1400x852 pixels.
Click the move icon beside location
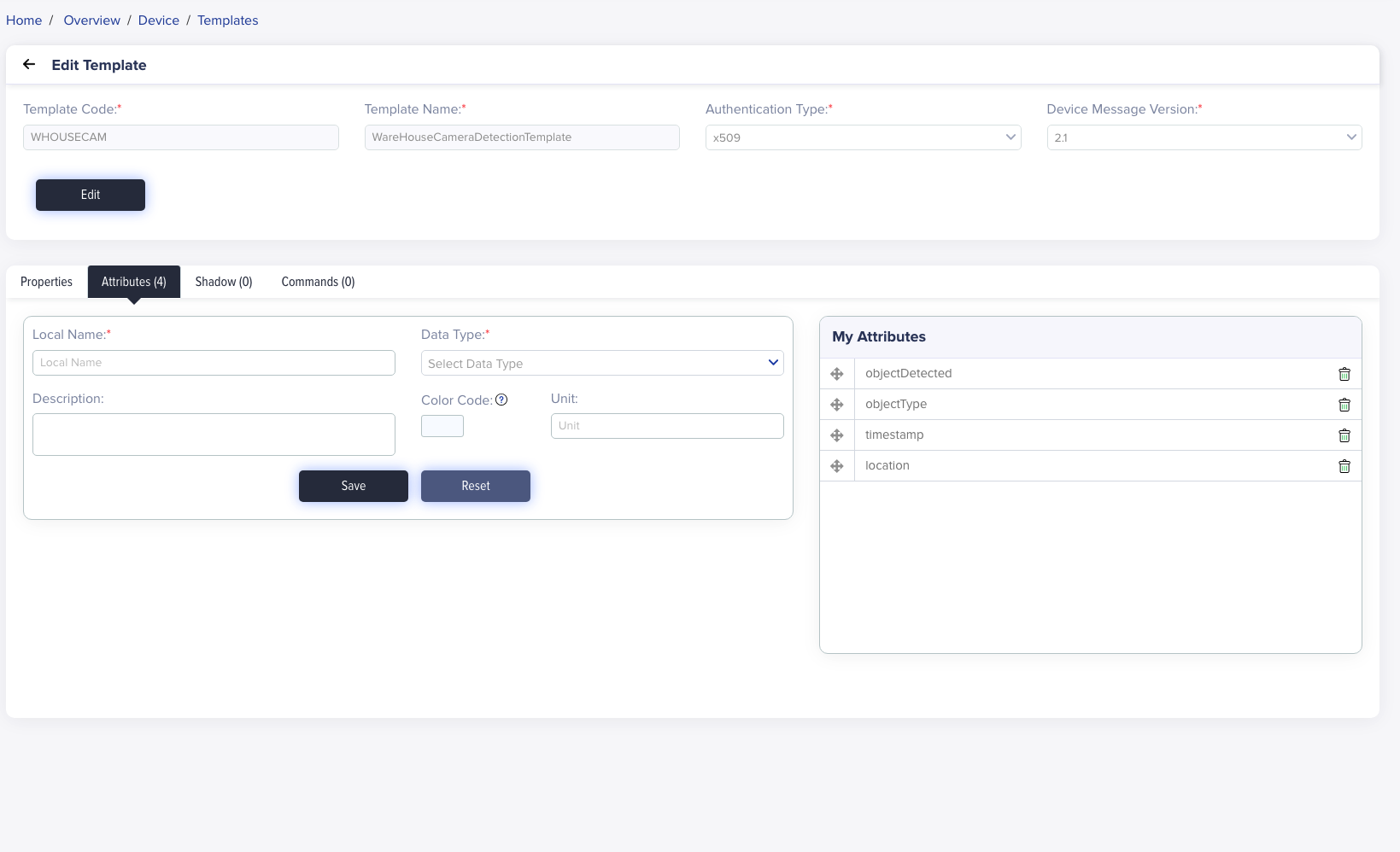pyautogui.click(x=837, y=466)
